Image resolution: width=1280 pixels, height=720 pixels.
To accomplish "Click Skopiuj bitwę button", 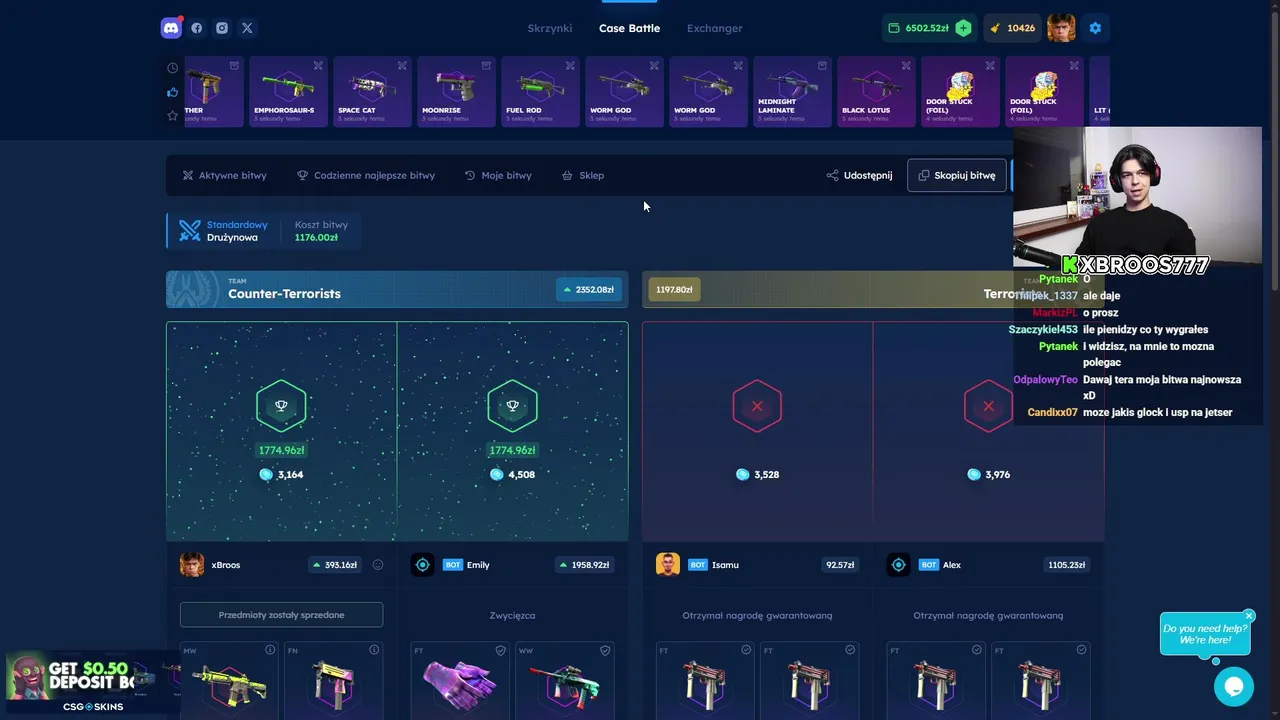I will coord(957,175).
